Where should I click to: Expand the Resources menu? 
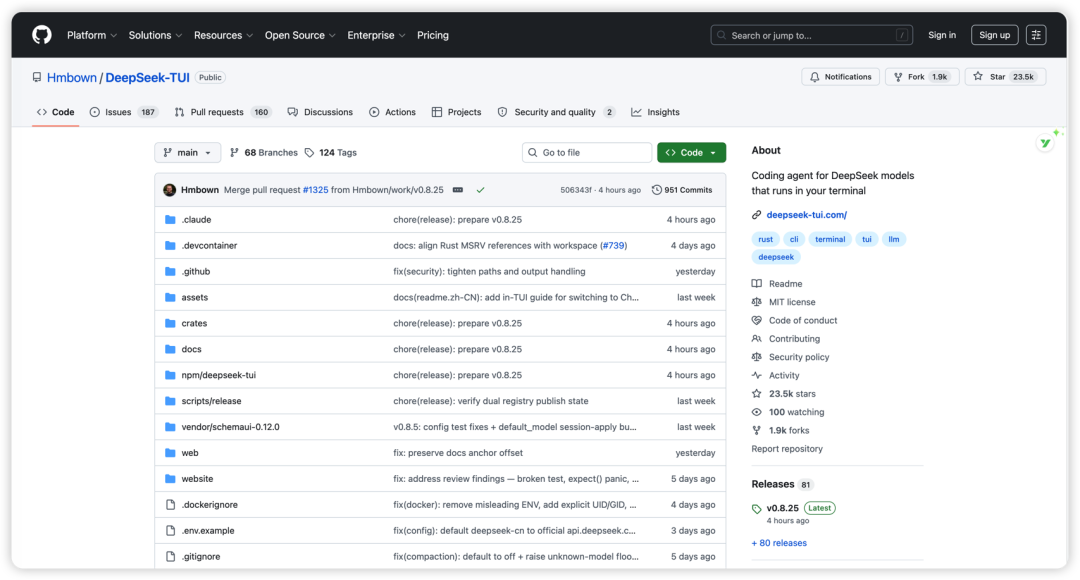pyautogui.click(x=223, y=35)
